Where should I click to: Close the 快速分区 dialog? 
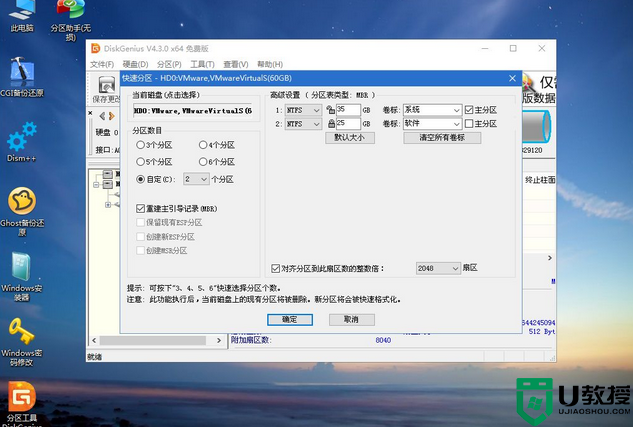pyautogui.click(x=512, y=78)
